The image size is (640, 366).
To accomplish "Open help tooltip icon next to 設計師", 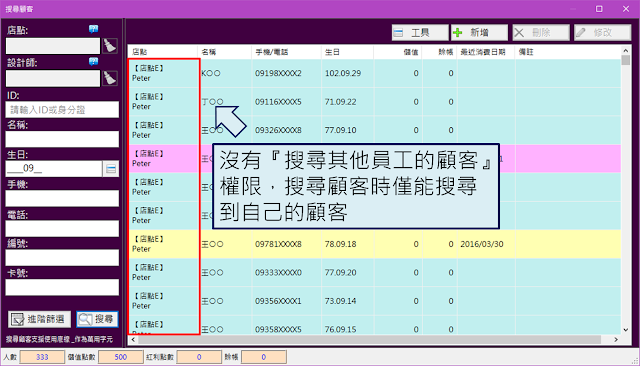I will pyautogui.click(x=93, y=62).
